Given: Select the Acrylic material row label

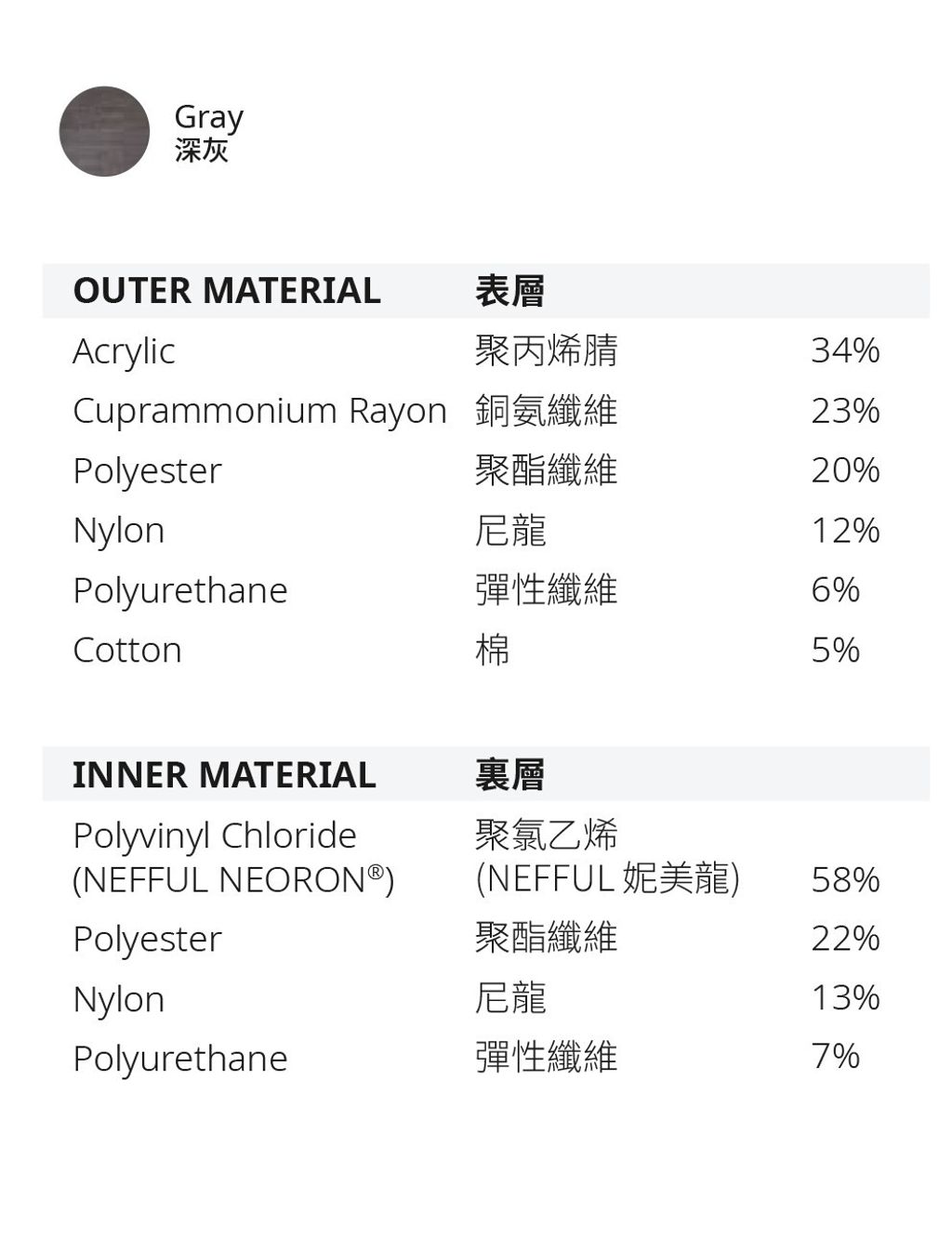Looking at the screenshot, I should click(x=124, y=351).
